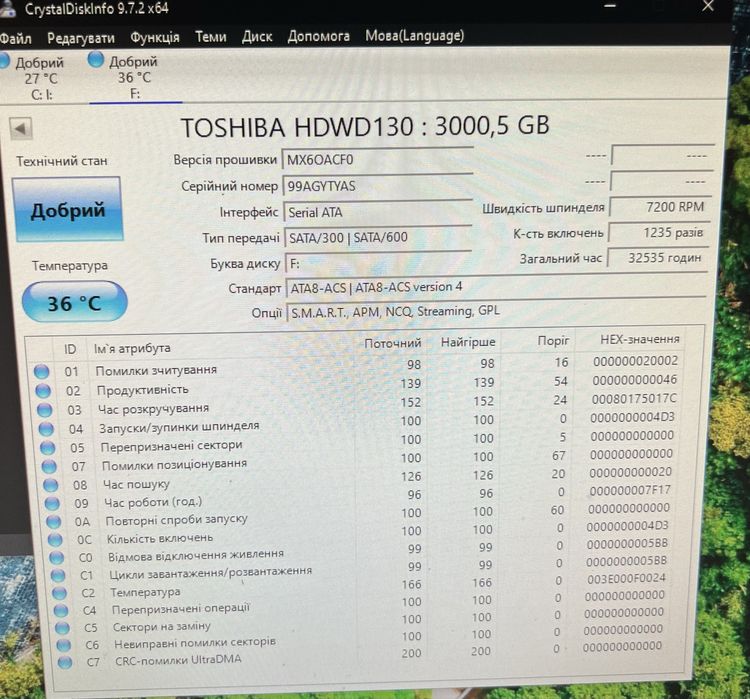Click status icon of CRC-помилки UltraDMA

tap(65, 662)
